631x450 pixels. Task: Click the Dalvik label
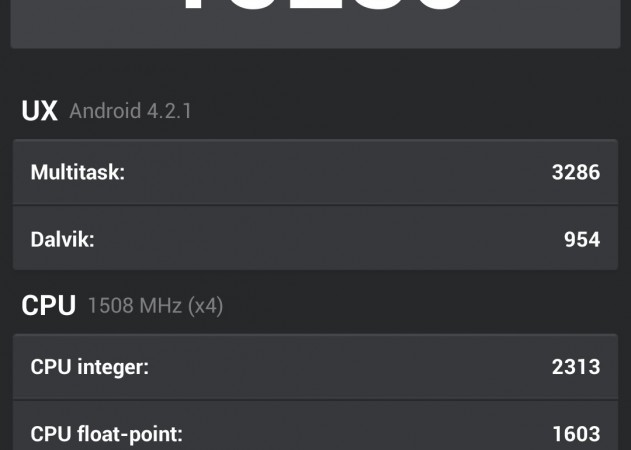tap(62, 239)
